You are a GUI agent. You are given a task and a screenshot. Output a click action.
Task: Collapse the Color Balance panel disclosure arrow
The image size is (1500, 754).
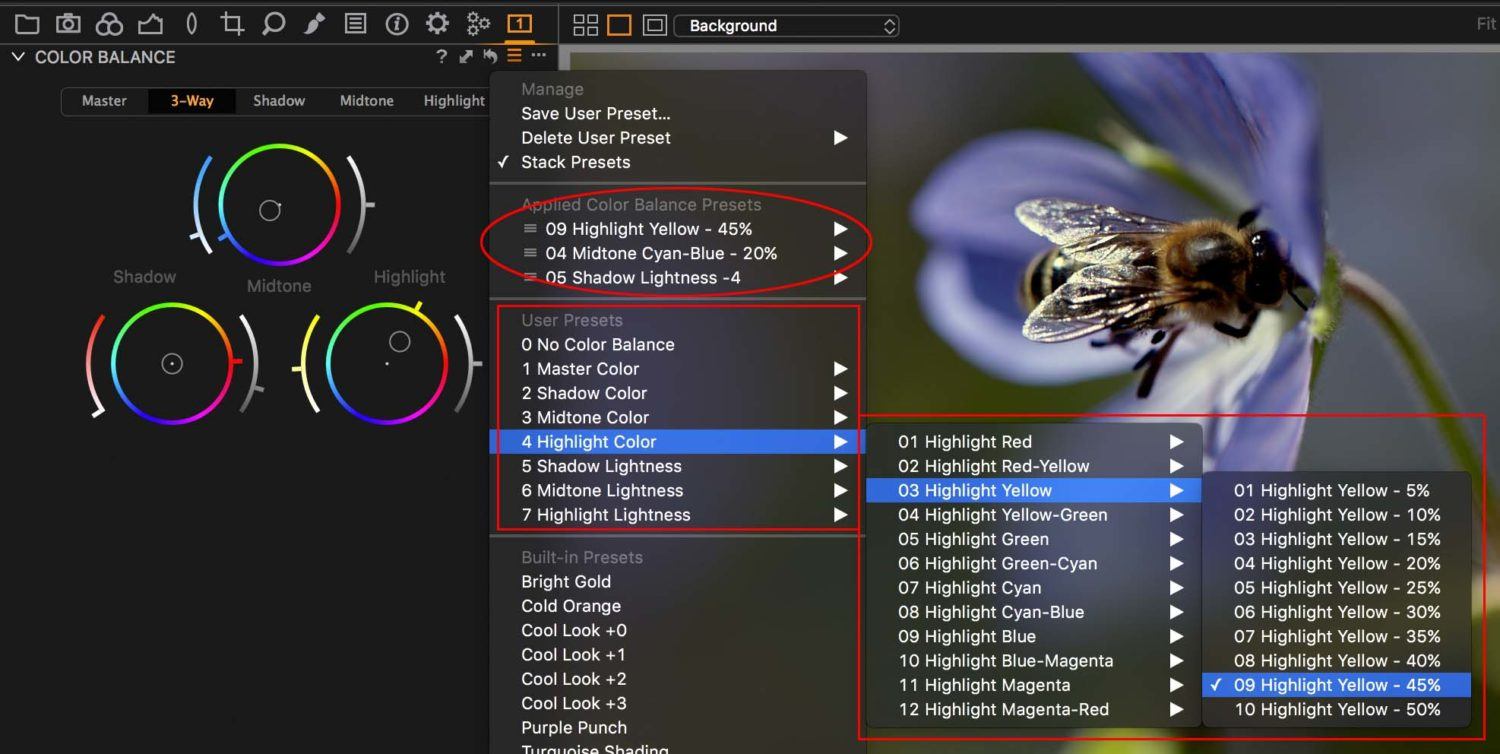pos(17,57)
